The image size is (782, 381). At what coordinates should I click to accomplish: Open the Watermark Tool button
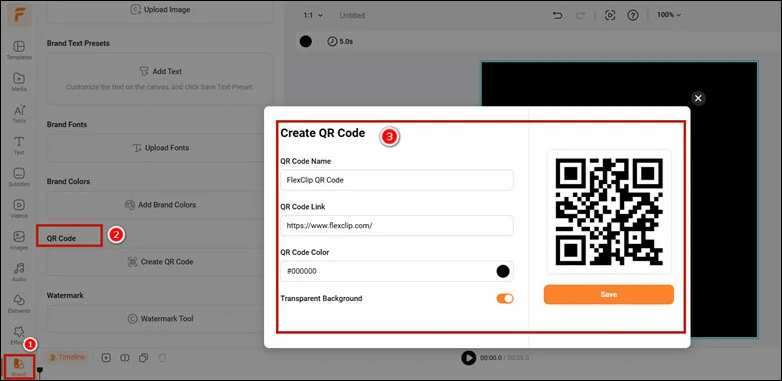[x=160, y=319]
